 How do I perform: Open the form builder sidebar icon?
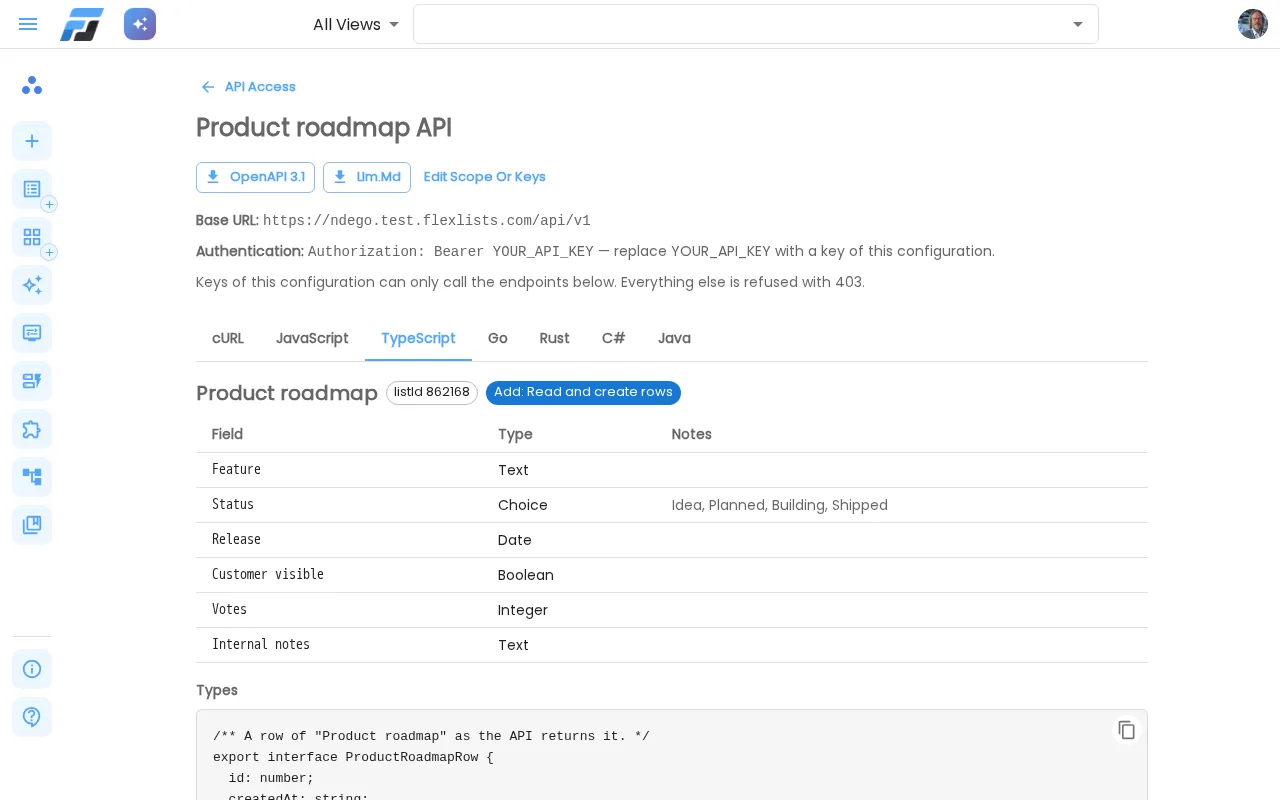click(32, 381)
